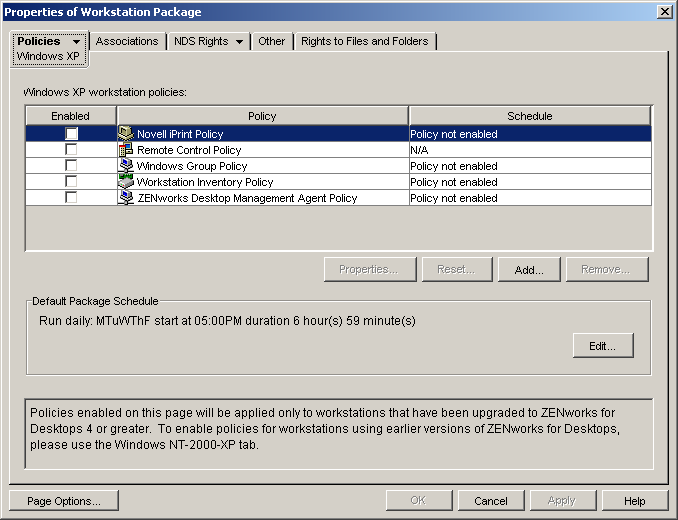Click the Reset... button
This screenshot has width=678, height=520.
(x=457, y=269)
